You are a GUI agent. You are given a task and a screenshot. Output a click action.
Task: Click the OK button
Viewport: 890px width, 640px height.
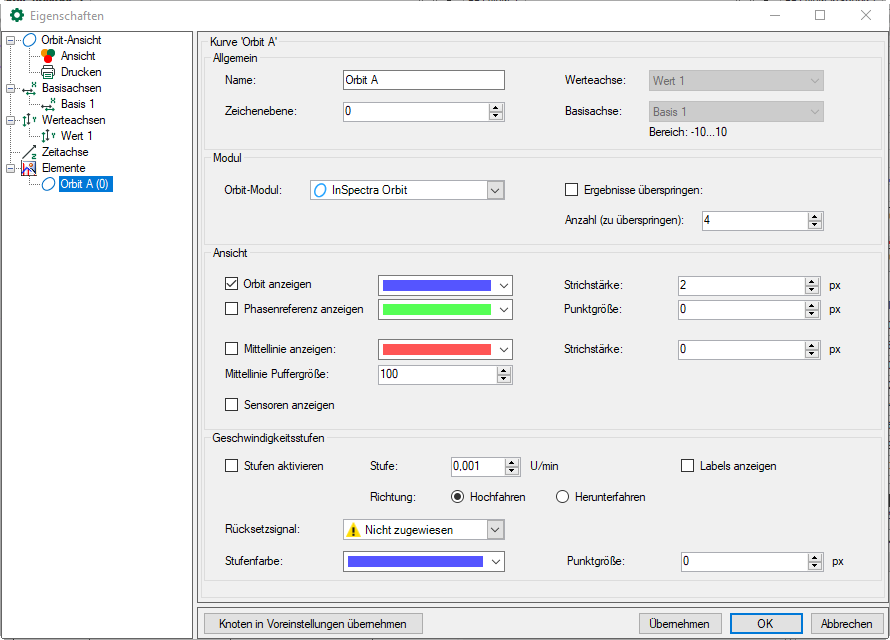pos(766,624)
